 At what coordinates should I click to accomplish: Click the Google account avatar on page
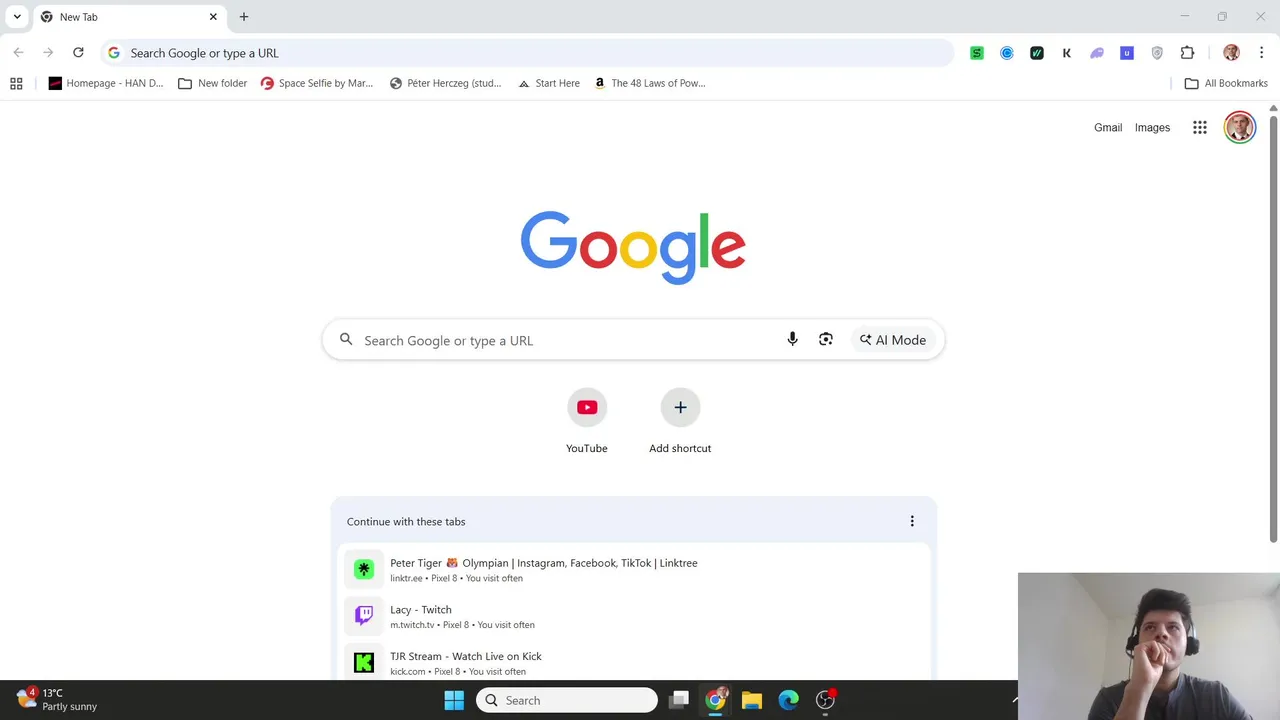coord(1240,127)
